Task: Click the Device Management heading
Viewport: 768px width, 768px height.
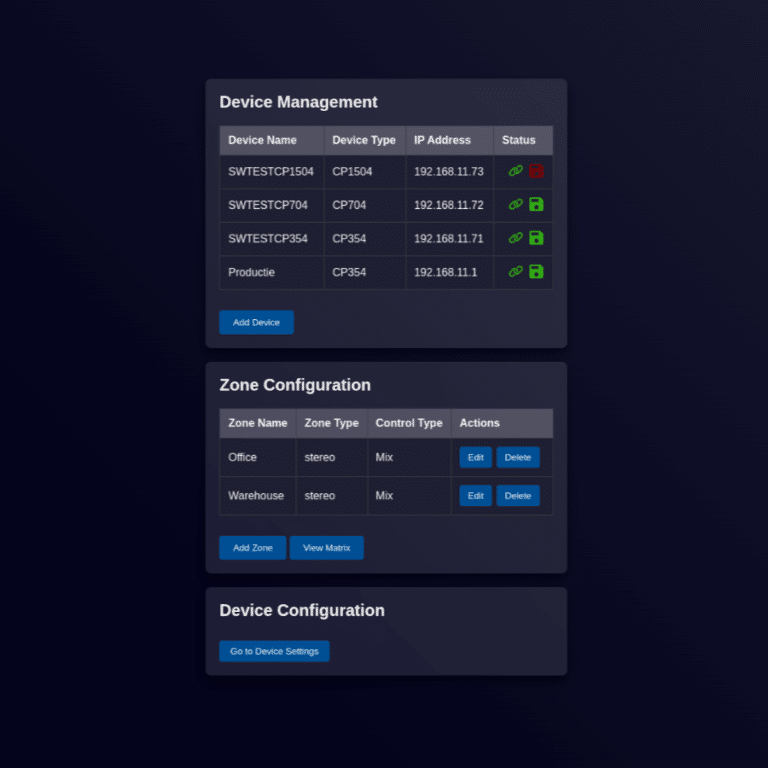Action: (298, 102)
